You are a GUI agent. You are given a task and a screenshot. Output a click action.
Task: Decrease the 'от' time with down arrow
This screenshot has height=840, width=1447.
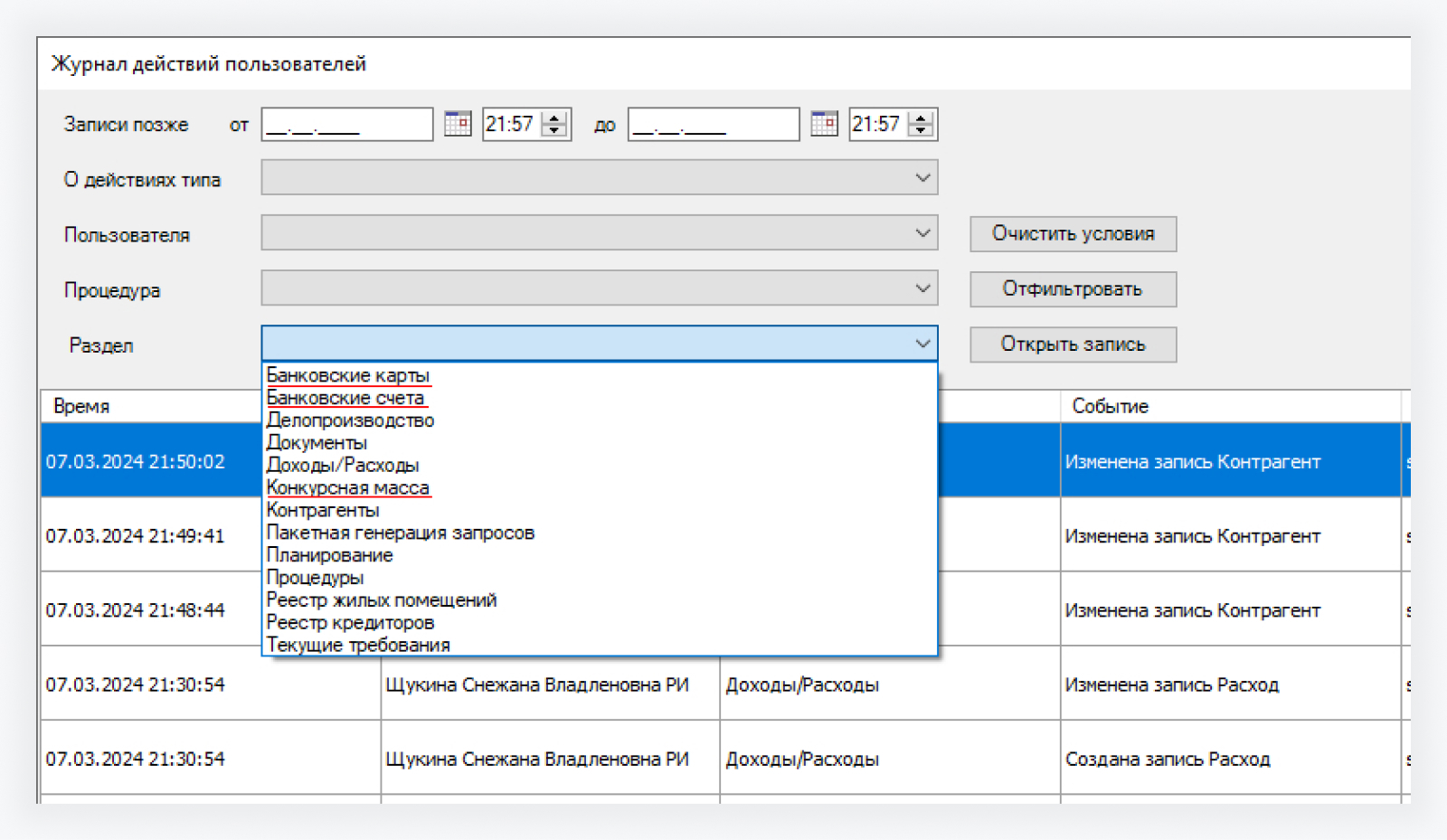[554, 130]
